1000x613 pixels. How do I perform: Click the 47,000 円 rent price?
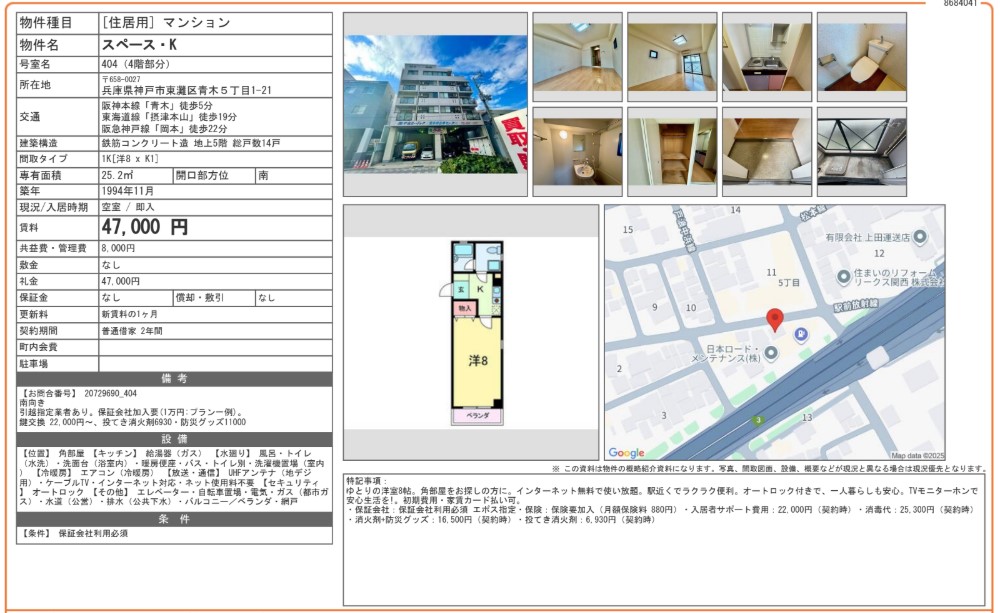[x=144, y=227]
